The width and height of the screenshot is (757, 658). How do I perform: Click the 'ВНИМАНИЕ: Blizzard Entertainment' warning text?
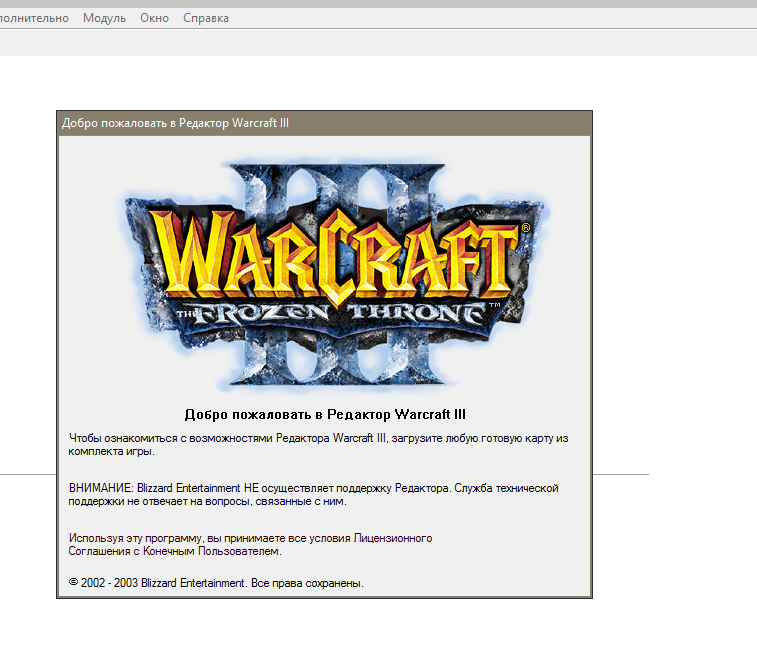coord(313,494)
